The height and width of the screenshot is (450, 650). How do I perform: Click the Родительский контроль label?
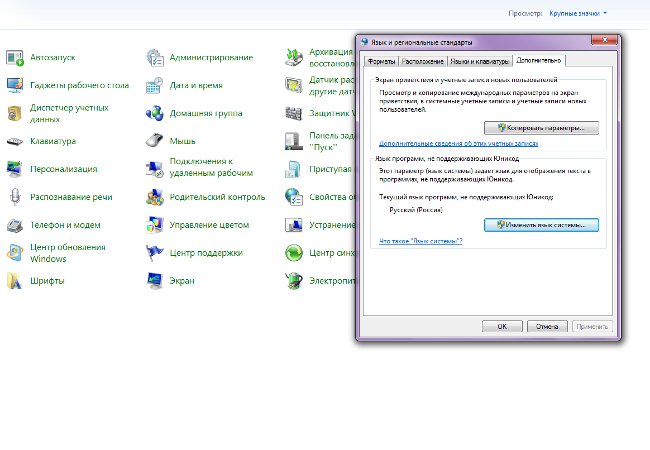(217, 197)
